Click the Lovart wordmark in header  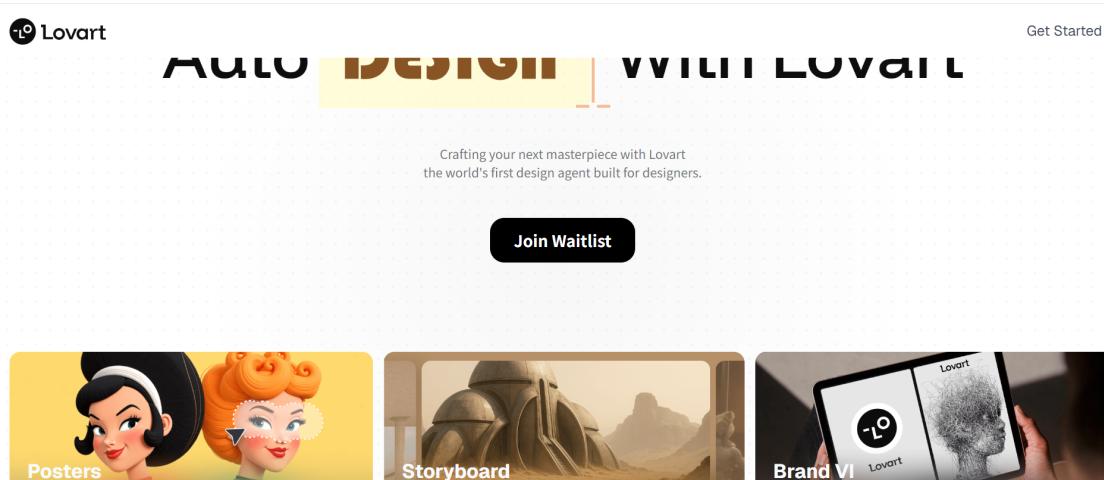(73, 32)
